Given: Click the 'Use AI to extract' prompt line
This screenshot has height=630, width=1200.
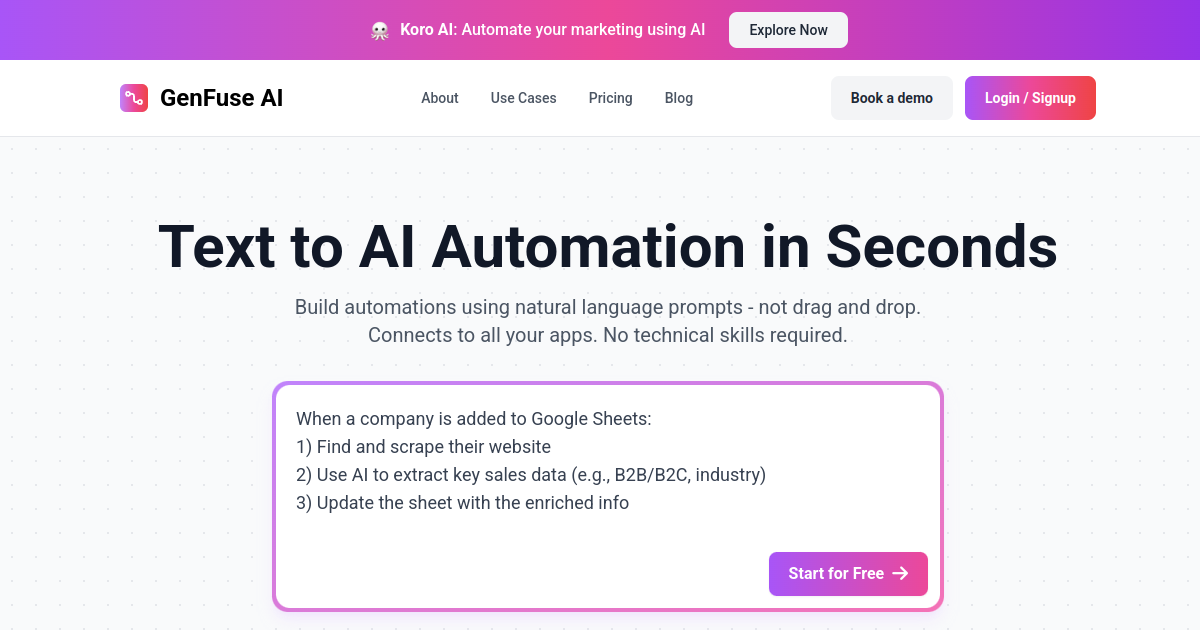Looking at the screenshot, I should coord(530,474).
